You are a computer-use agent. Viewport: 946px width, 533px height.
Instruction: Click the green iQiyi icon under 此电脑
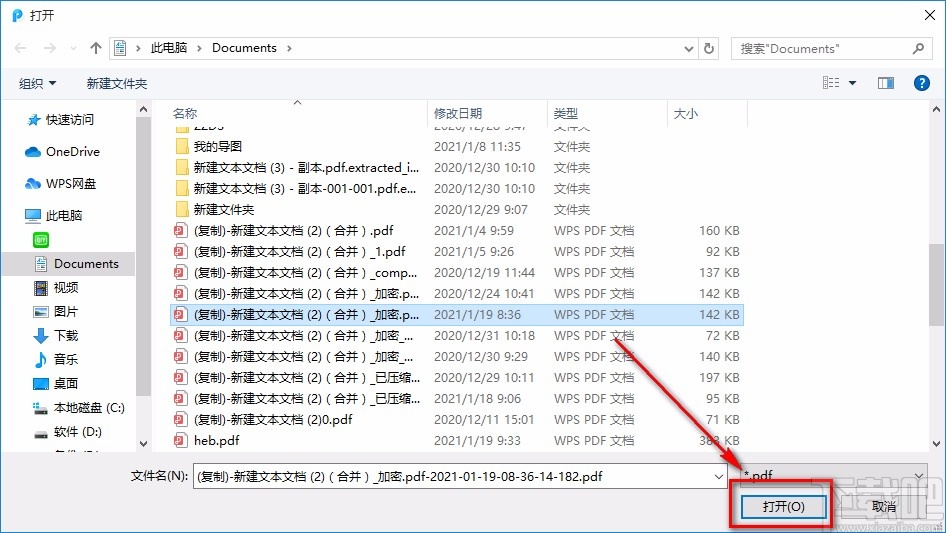pos(41,240)
